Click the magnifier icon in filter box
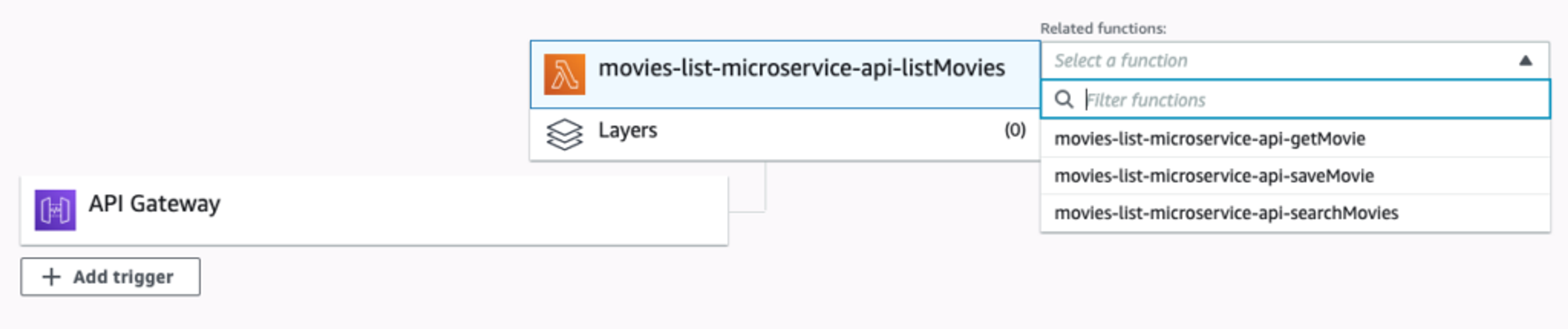This screenshot has height=329, width=1568. 1063,99
